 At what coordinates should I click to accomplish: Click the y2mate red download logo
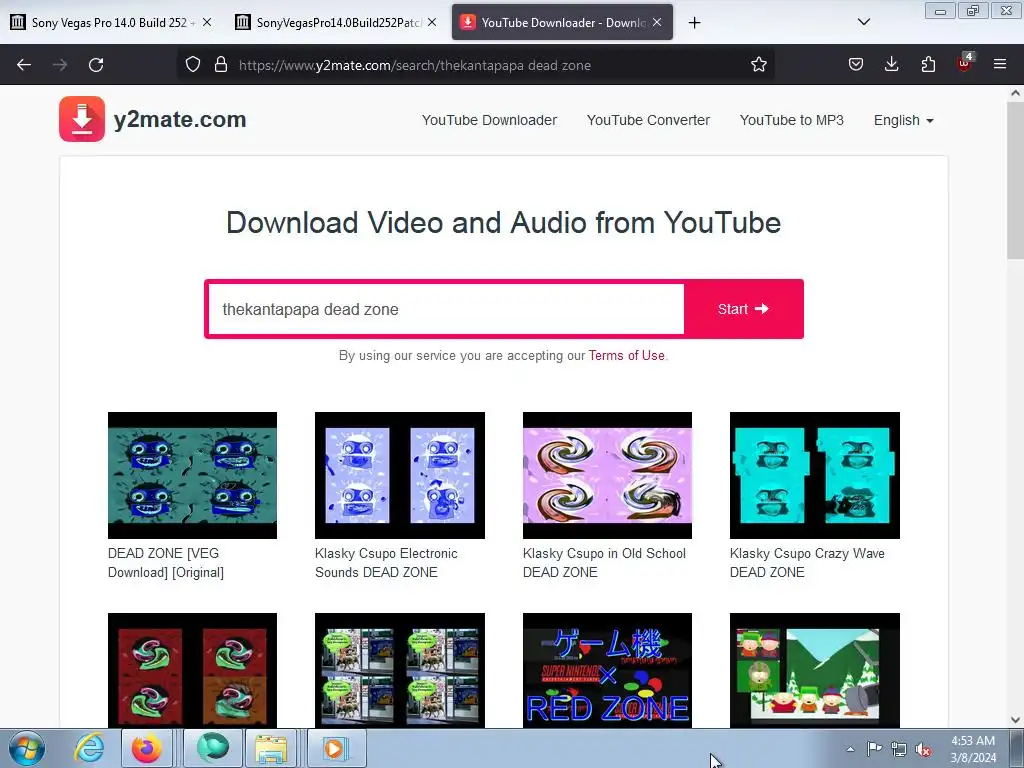point(82,119)
